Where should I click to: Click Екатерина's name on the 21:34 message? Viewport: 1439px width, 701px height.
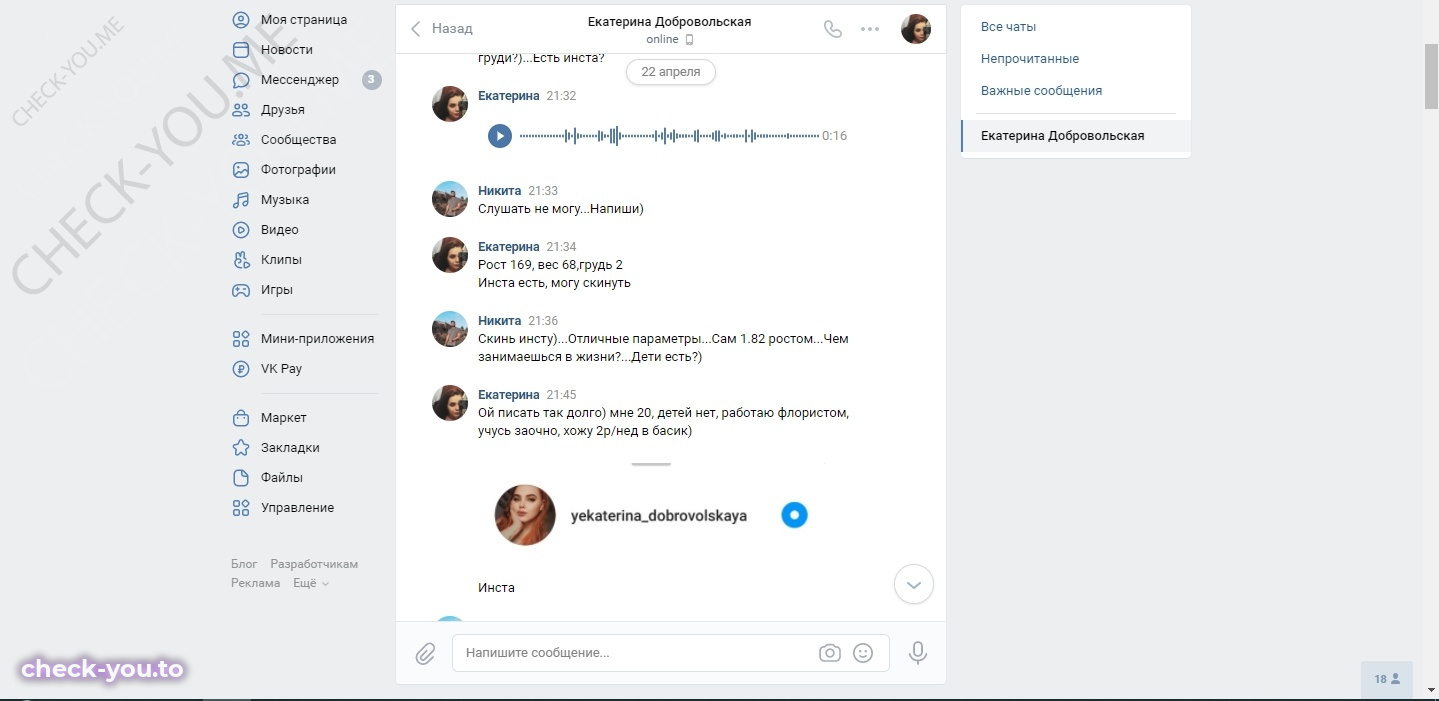[x=509, y=247]
